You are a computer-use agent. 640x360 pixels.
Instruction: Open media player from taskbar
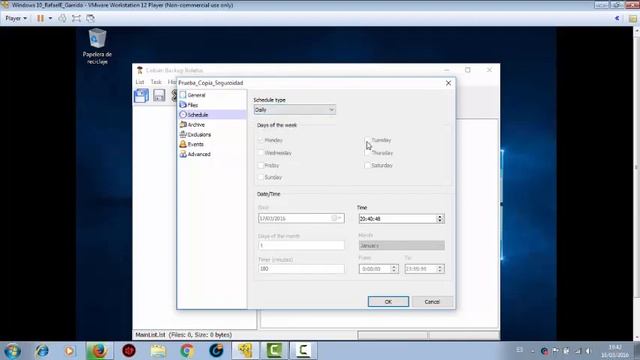69,351
